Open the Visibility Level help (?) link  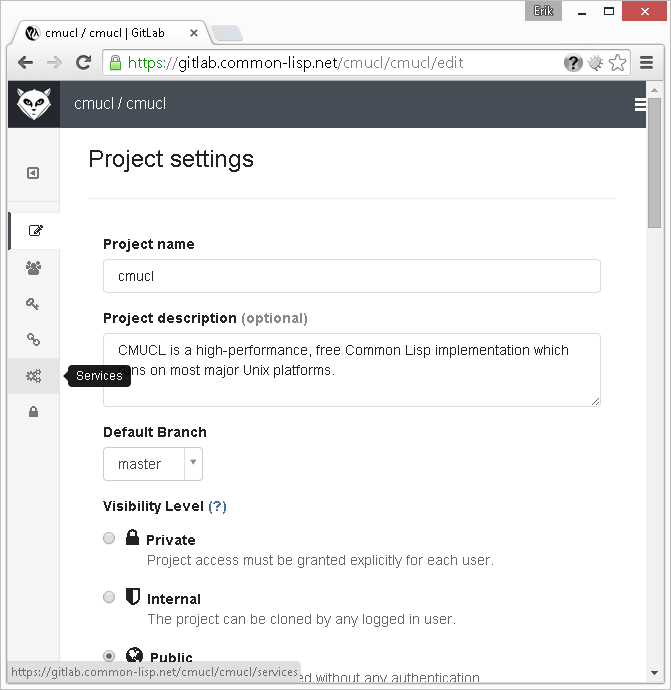click(x=217, y=506)
